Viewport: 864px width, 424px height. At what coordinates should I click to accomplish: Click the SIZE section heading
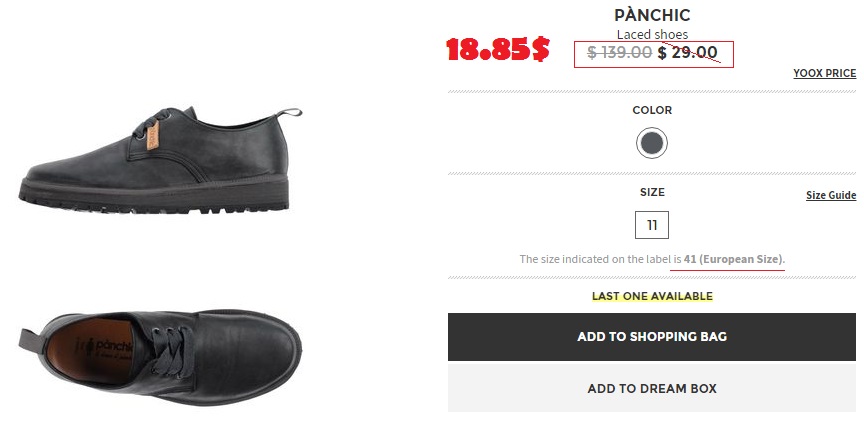652,192
